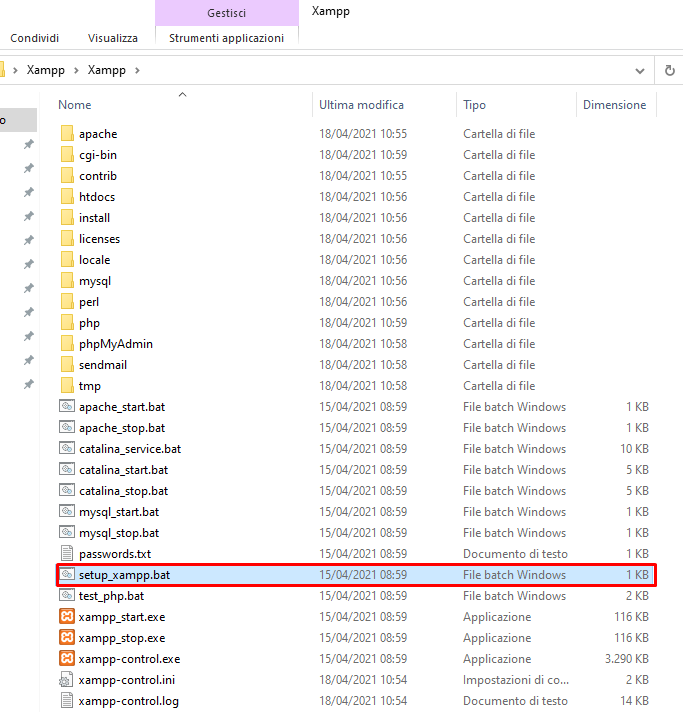Click the apache_start.bat batch file icon
The width and height of the screenshot is (683, 712).
[67, 406]
